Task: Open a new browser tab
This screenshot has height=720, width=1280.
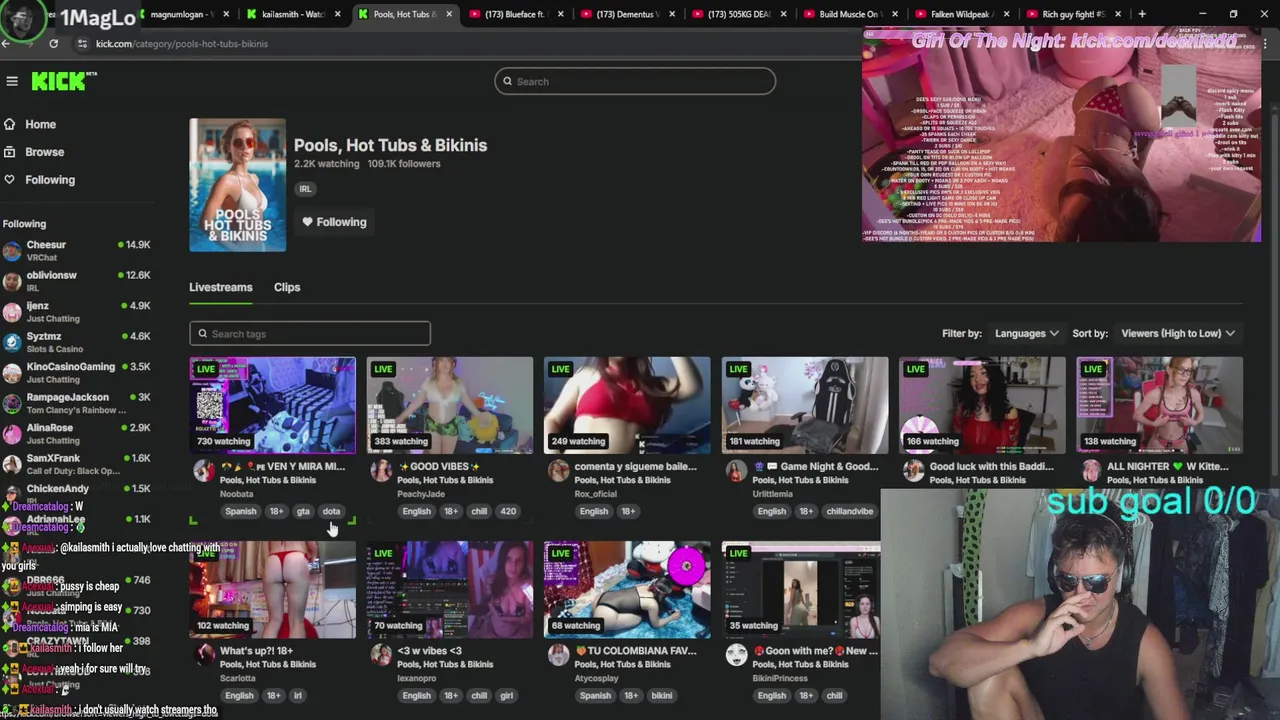Action: point(1142,14)
